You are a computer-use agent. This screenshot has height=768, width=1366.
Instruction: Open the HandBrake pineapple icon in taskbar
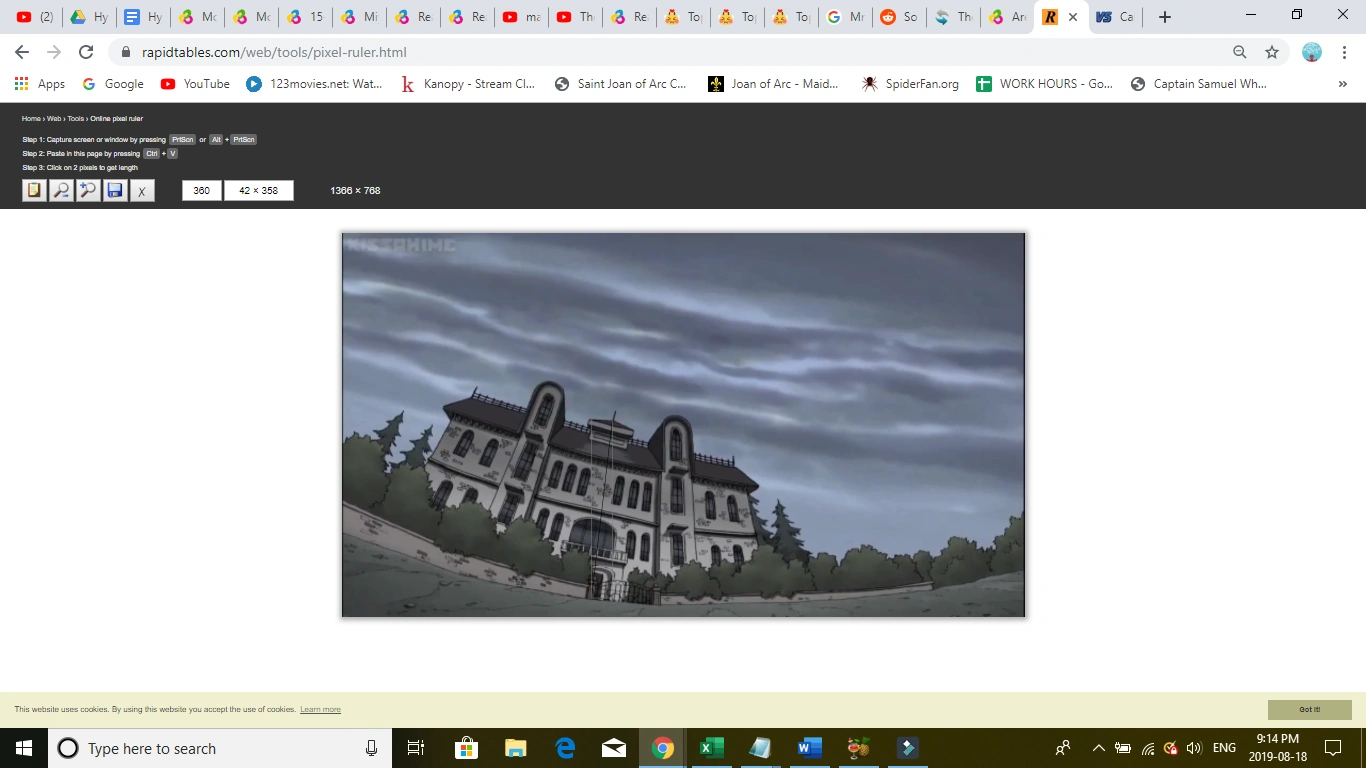point(858,748)
